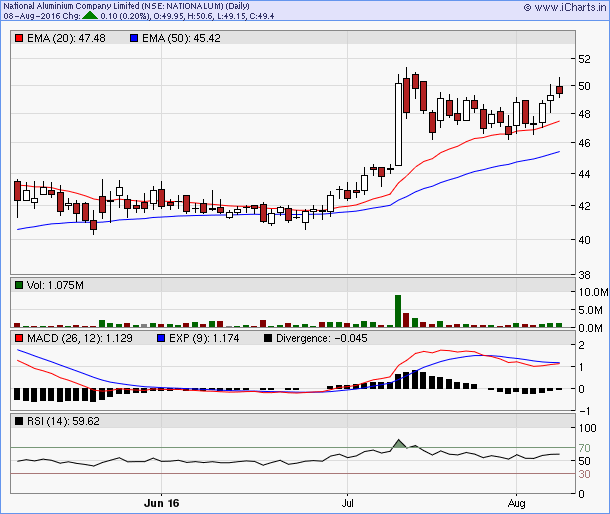Click the EMA (50): 45.42 label
The width and height of the screenshot is (610, 514).
pyautogui.click(x=181, y=38)
